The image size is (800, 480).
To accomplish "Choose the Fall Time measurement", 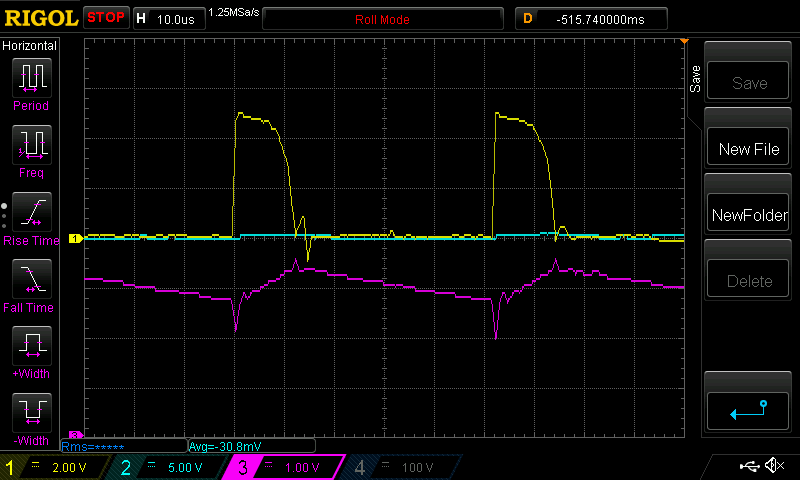I will click(30, 279).
